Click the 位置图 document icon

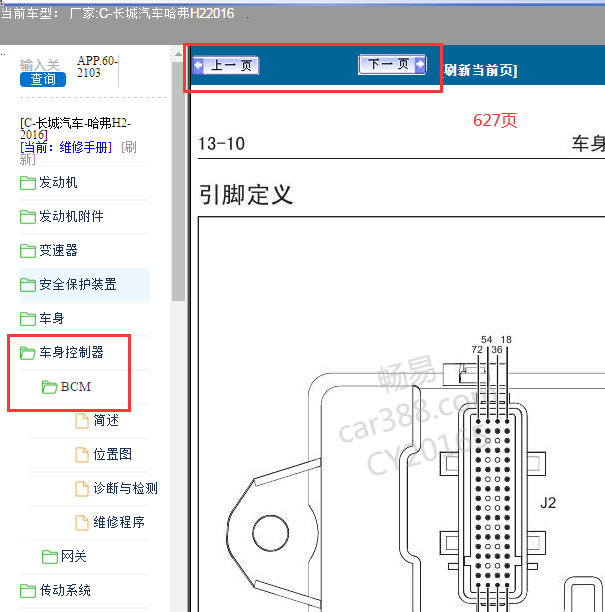coord(82,455)
